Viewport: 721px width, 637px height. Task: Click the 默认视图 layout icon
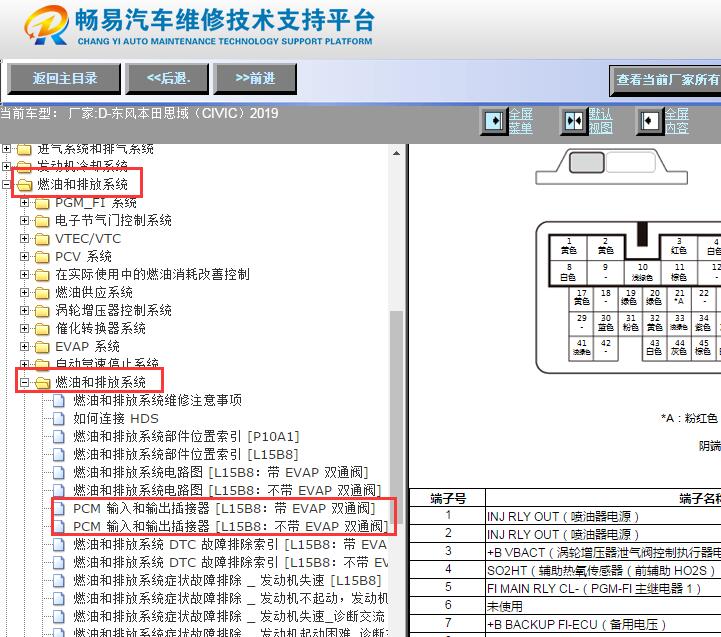(573, 121)
